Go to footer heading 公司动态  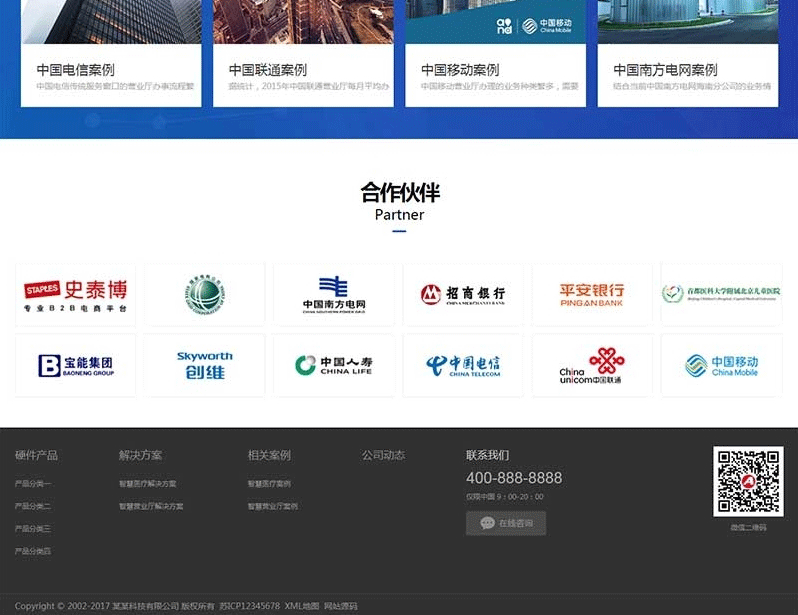click(383, 455)
